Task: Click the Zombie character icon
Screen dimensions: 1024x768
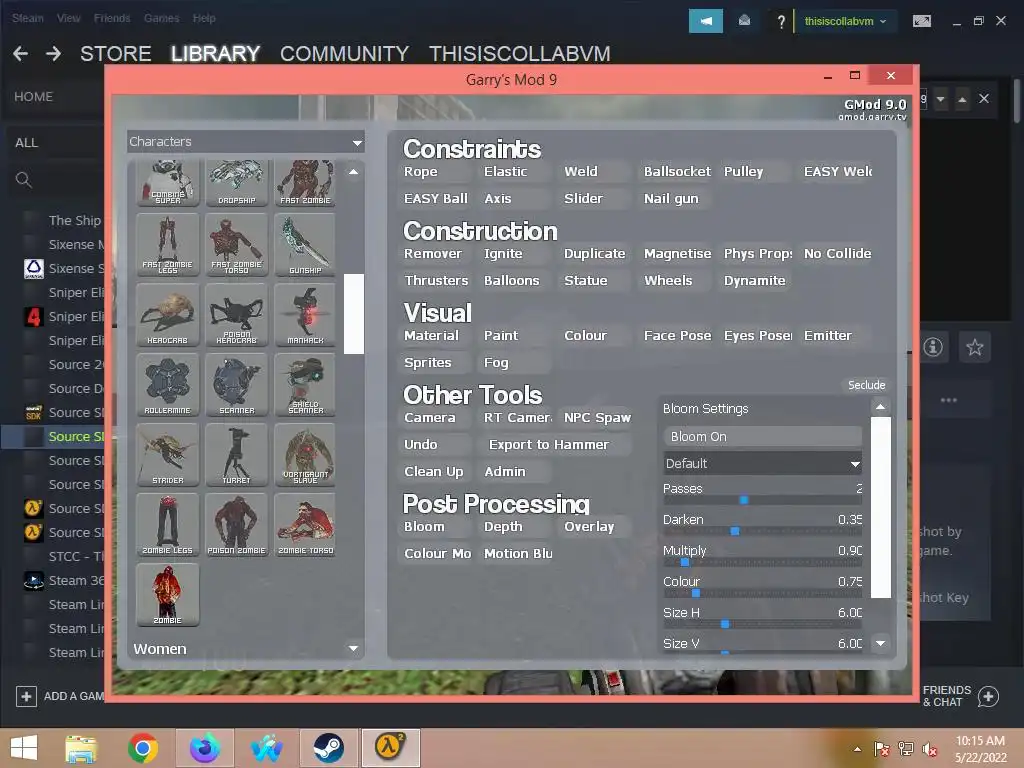Action: (x=168, y=594)
